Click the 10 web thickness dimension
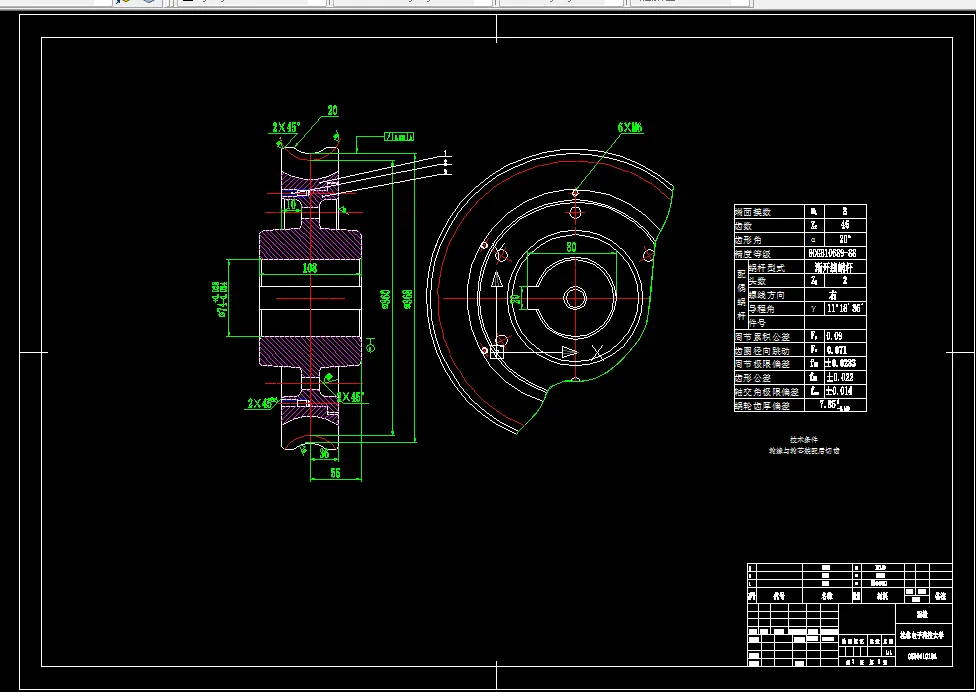 point(290,204)
